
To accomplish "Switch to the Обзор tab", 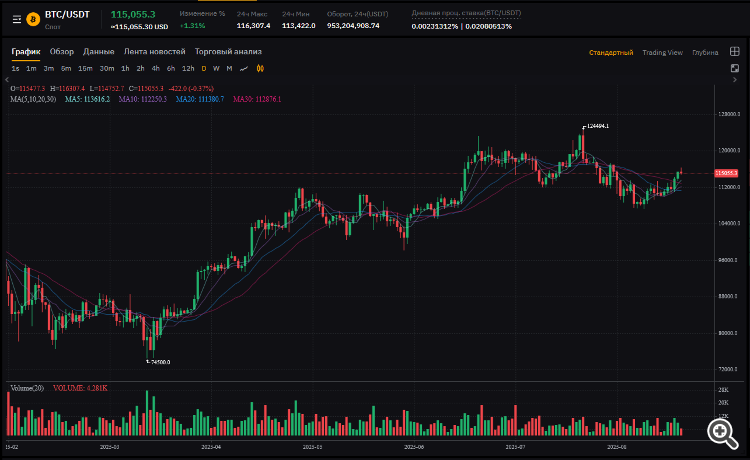I will pos(62,51).
